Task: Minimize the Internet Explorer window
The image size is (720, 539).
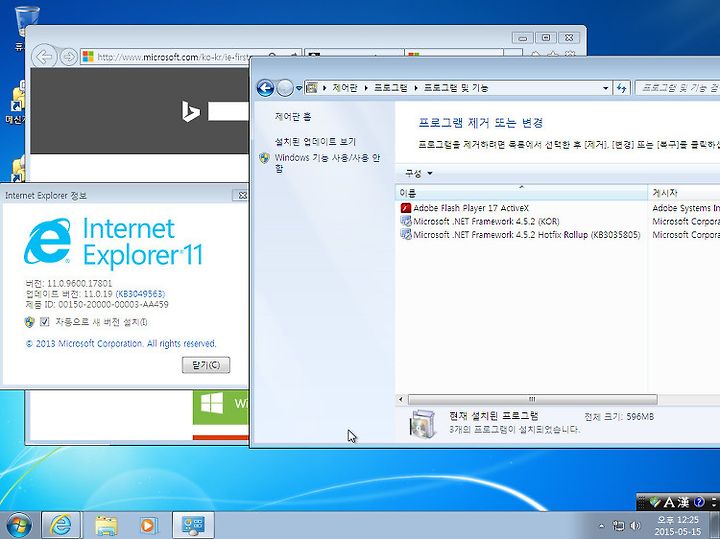Action: pos(523,38)
